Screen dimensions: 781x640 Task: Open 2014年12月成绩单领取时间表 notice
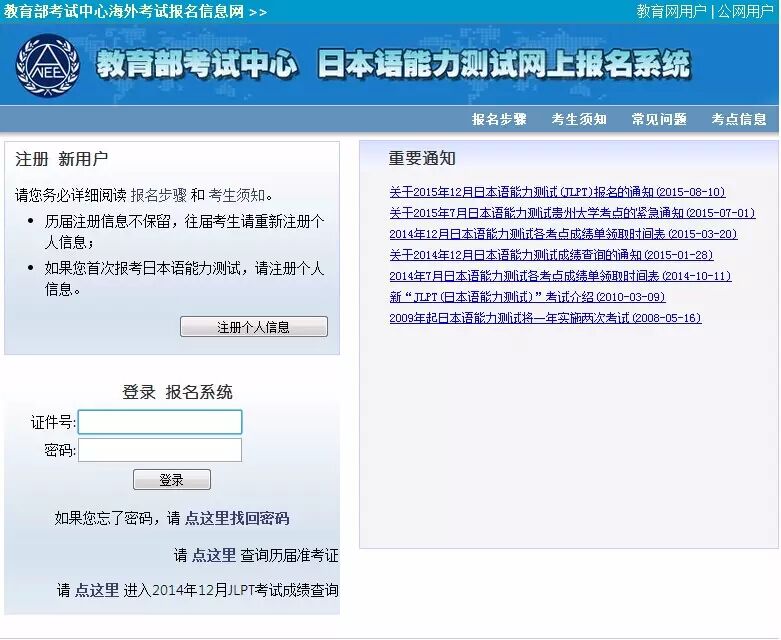coord(563,234)
